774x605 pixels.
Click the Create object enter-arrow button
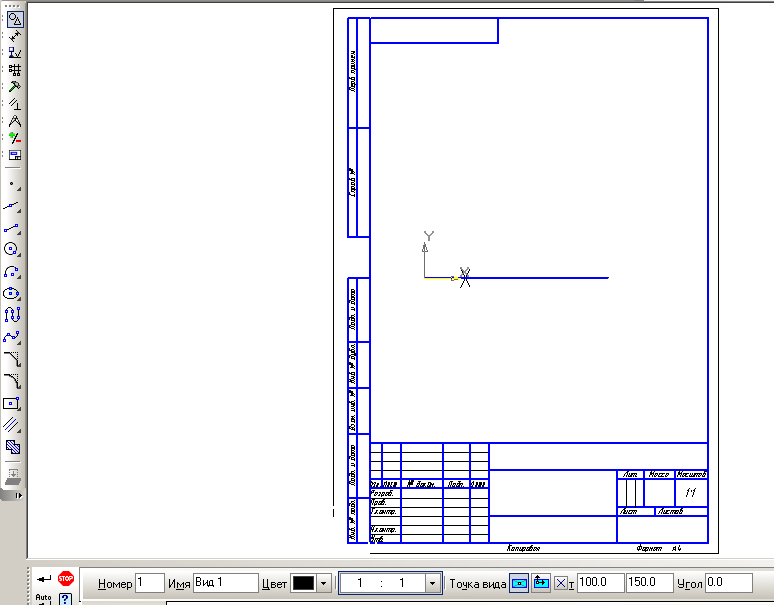coord(43,579)
